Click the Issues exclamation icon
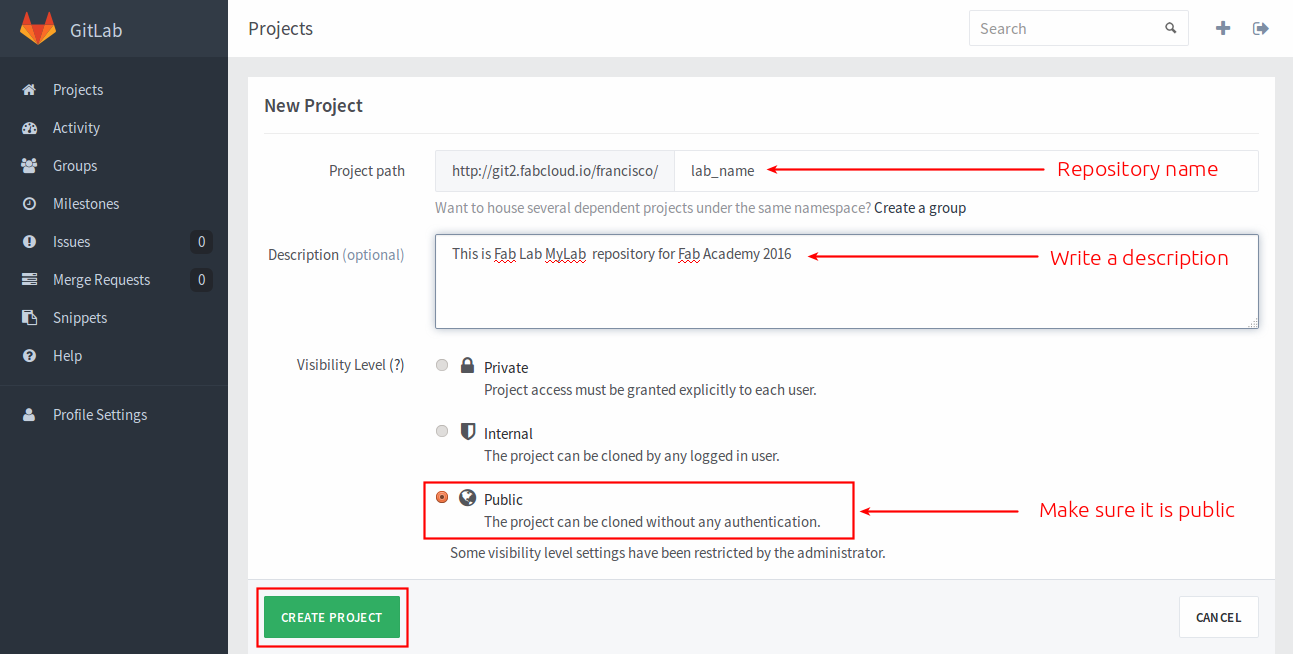Screen dimensions: 1293x654 point(30,242)
